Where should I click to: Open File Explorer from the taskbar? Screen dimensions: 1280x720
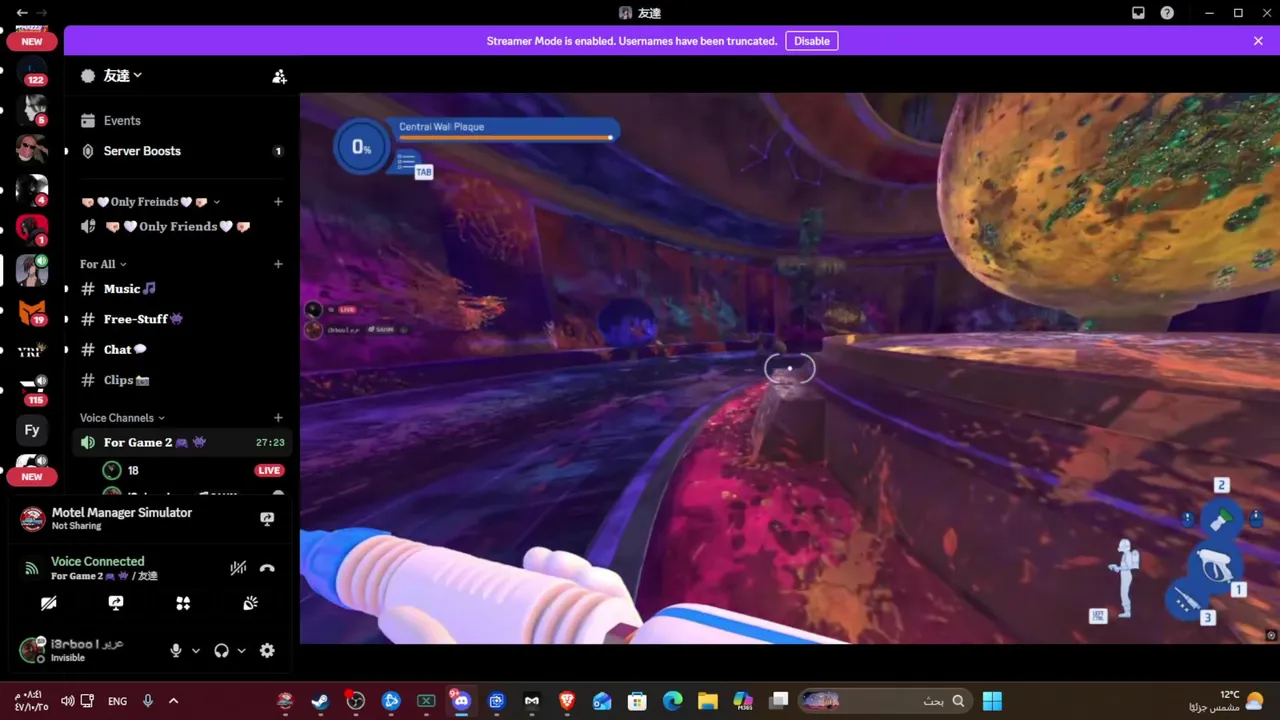(708, 701)
